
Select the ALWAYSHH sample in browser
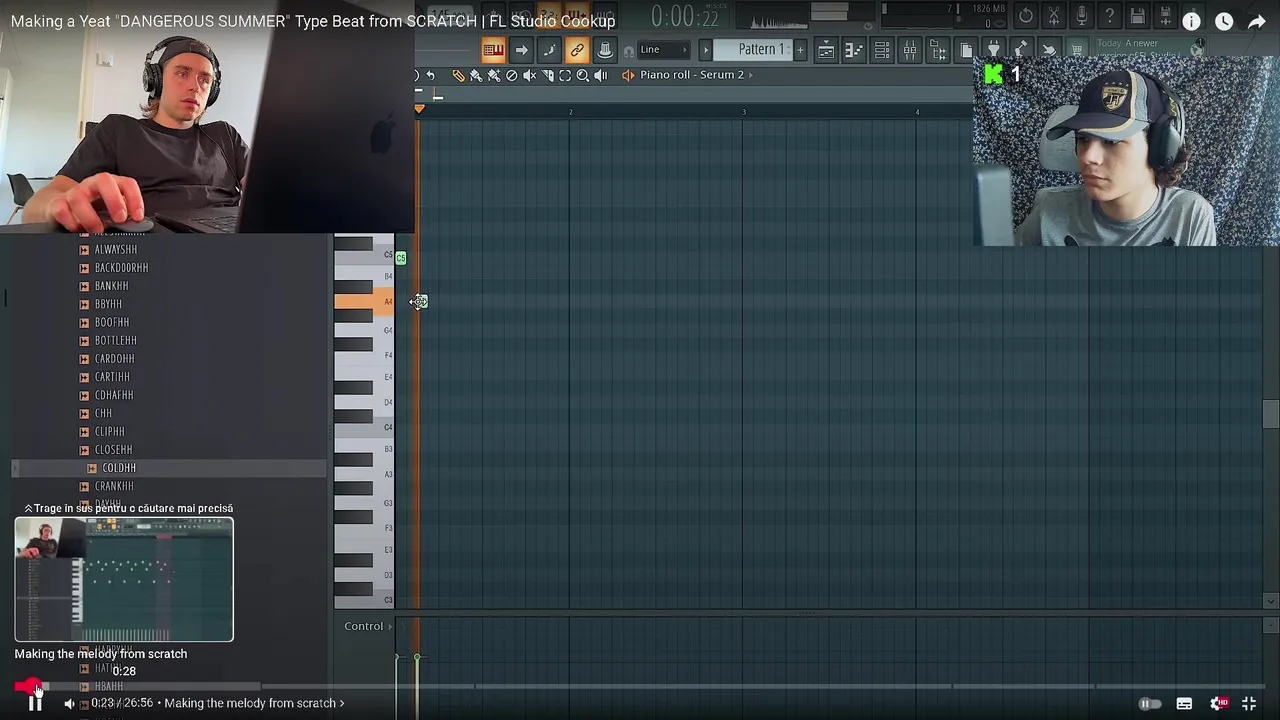coord(116,250)
